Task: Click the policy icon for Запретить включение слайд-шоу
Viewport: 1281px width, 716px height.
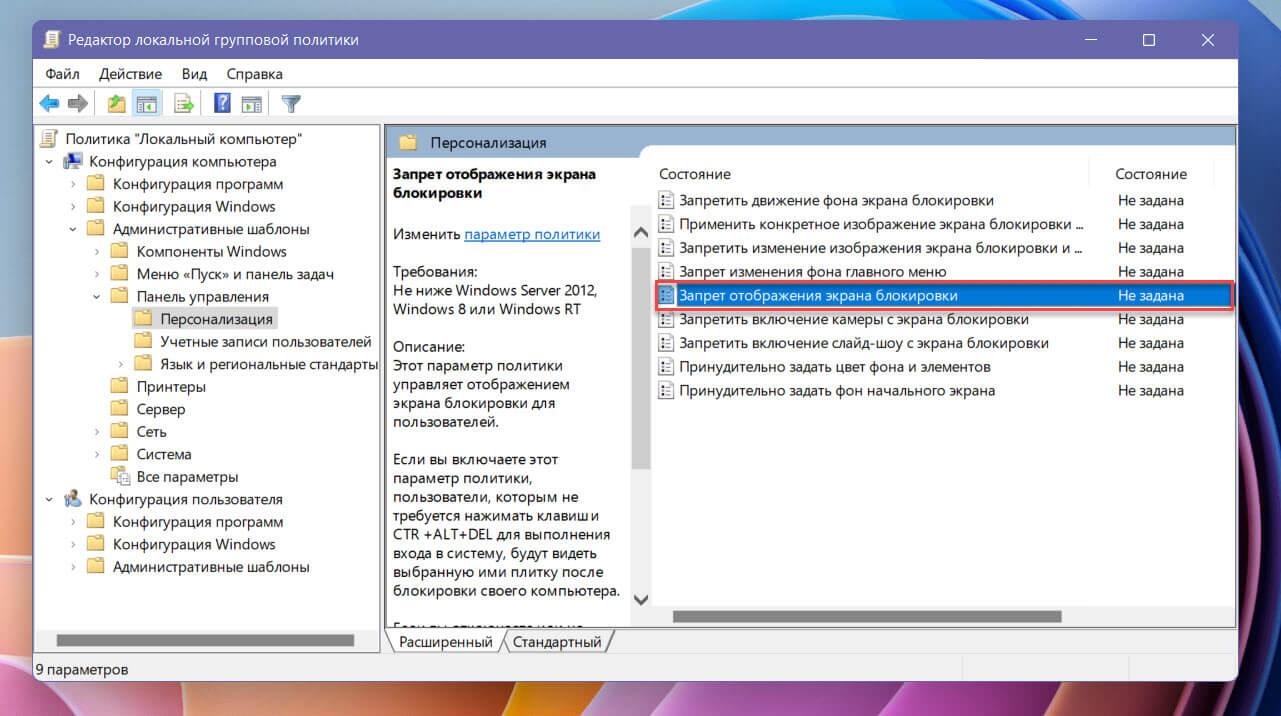Action: coord(666,343)
